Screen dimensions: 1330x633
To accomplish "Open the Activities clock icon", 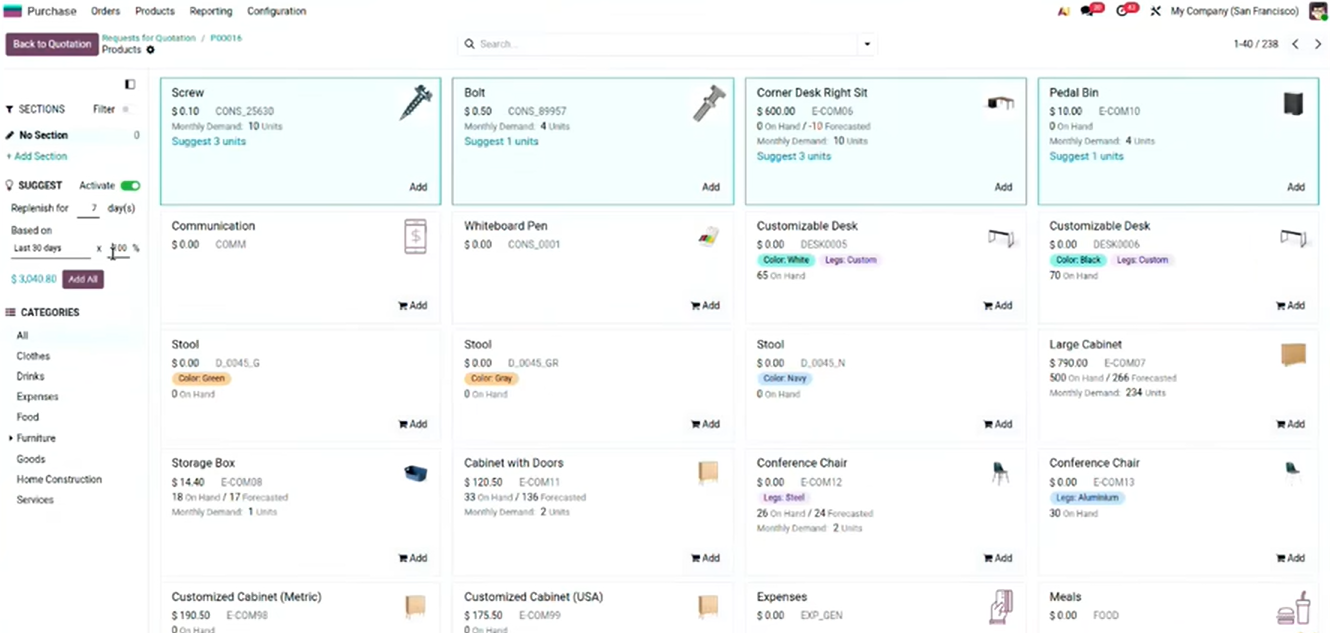I will pos(1122,11).
